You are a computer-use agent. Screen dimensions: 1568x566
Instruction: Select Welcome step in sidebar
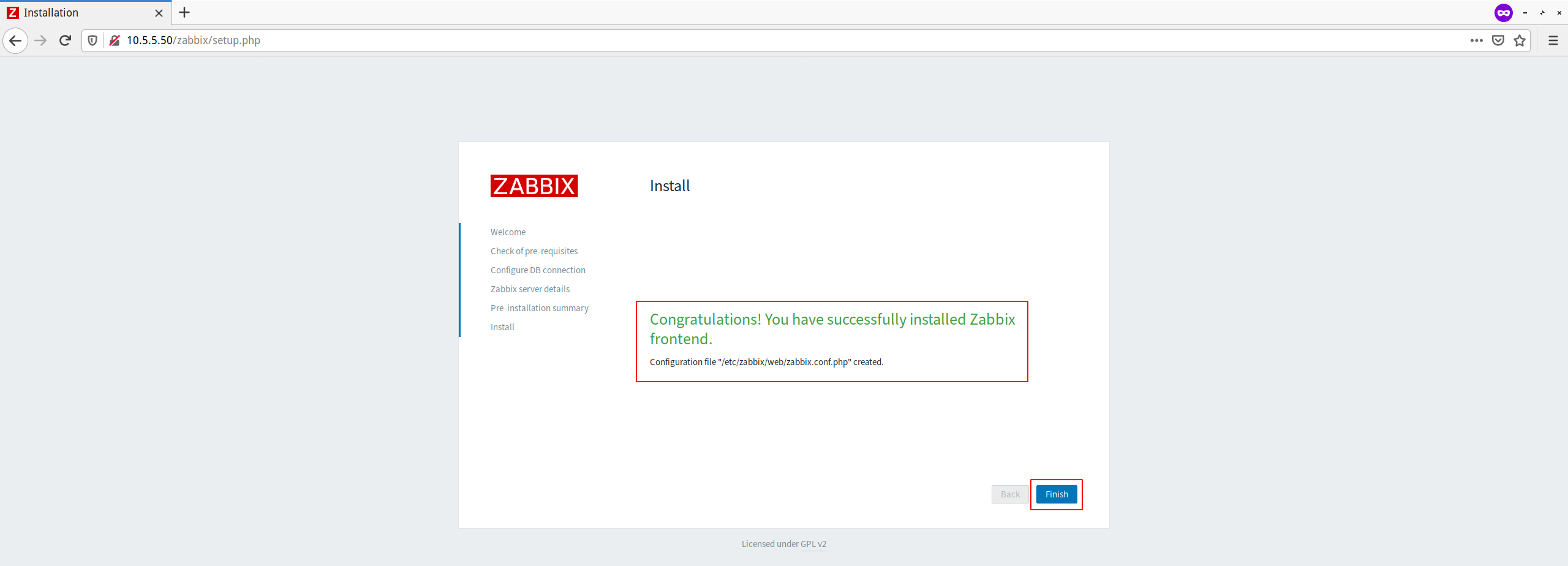(508, 232)
